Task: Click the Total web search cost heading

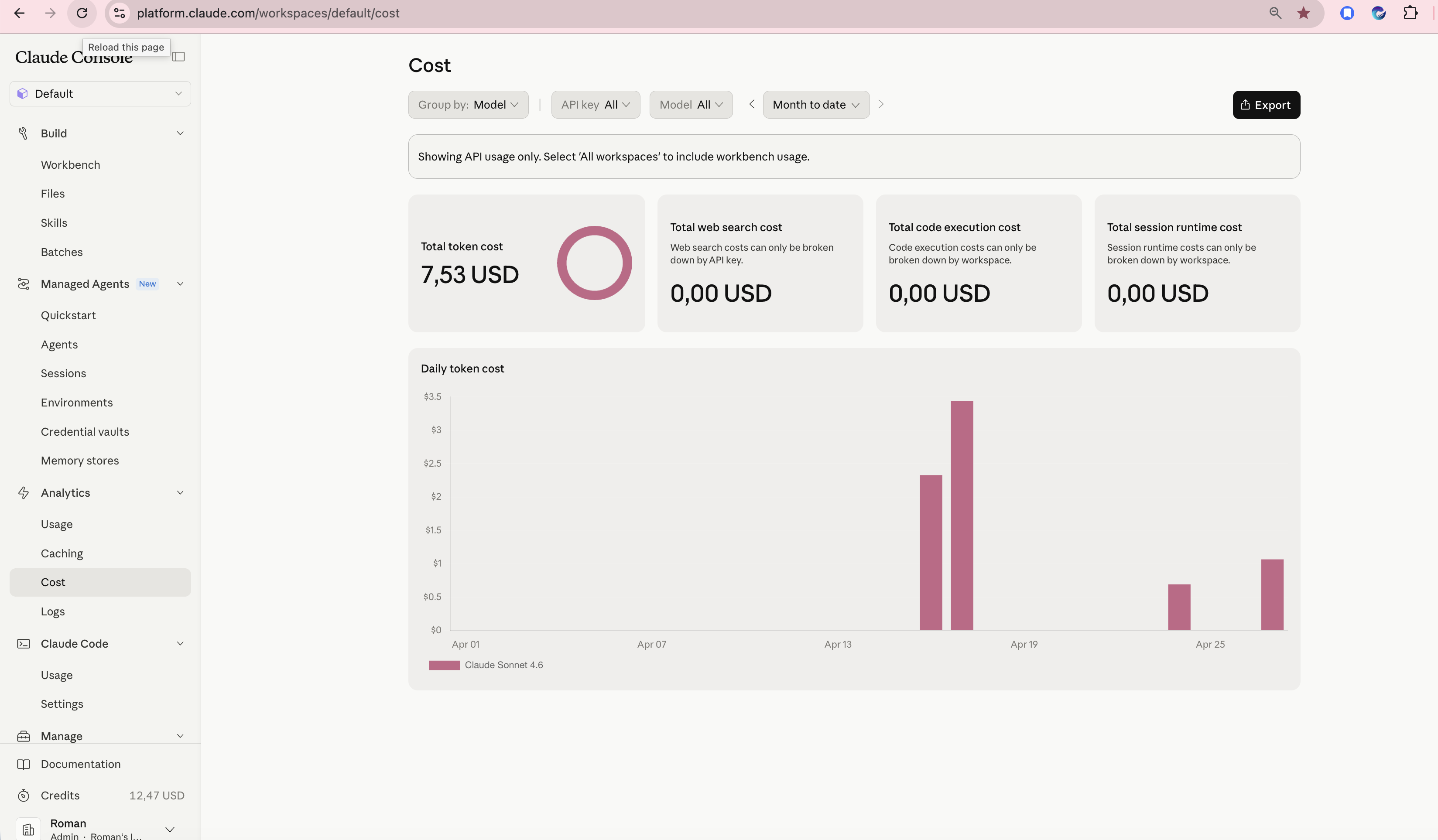Action: 726,227
